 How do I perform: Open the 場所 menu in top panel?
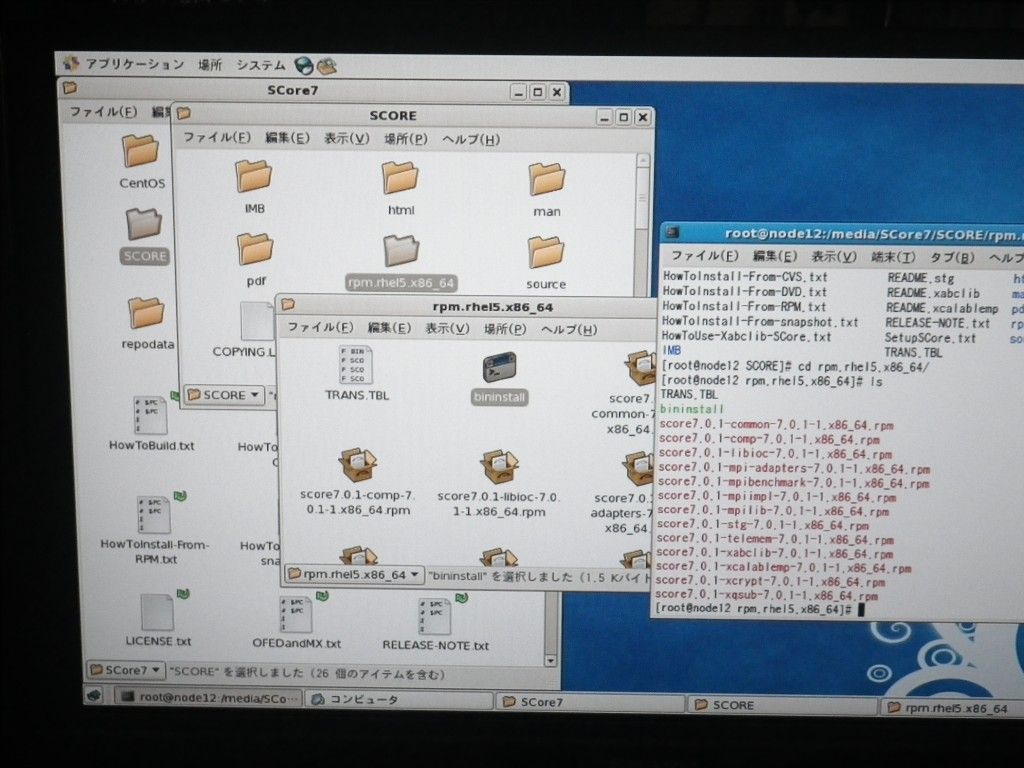coord(210,65)
